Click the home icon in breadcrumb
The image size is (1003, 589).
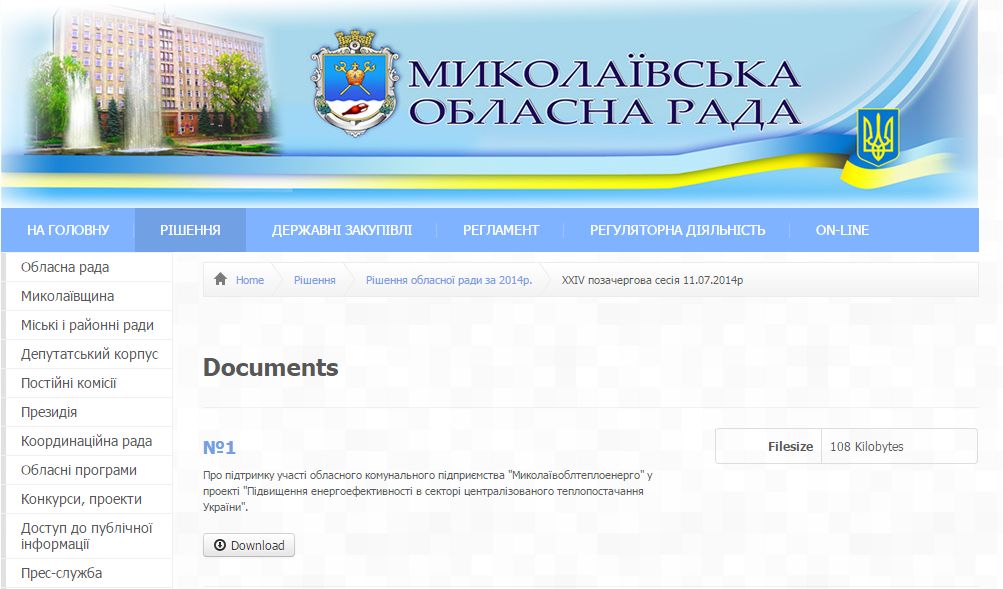coord(220,280)
